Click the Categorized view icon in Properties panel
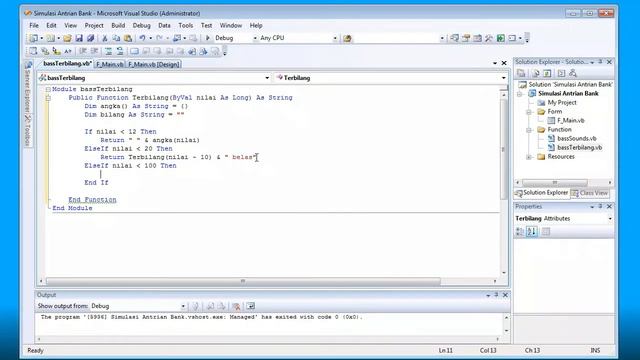This screenshot has width=640, height=360. (x=520, y=231)
